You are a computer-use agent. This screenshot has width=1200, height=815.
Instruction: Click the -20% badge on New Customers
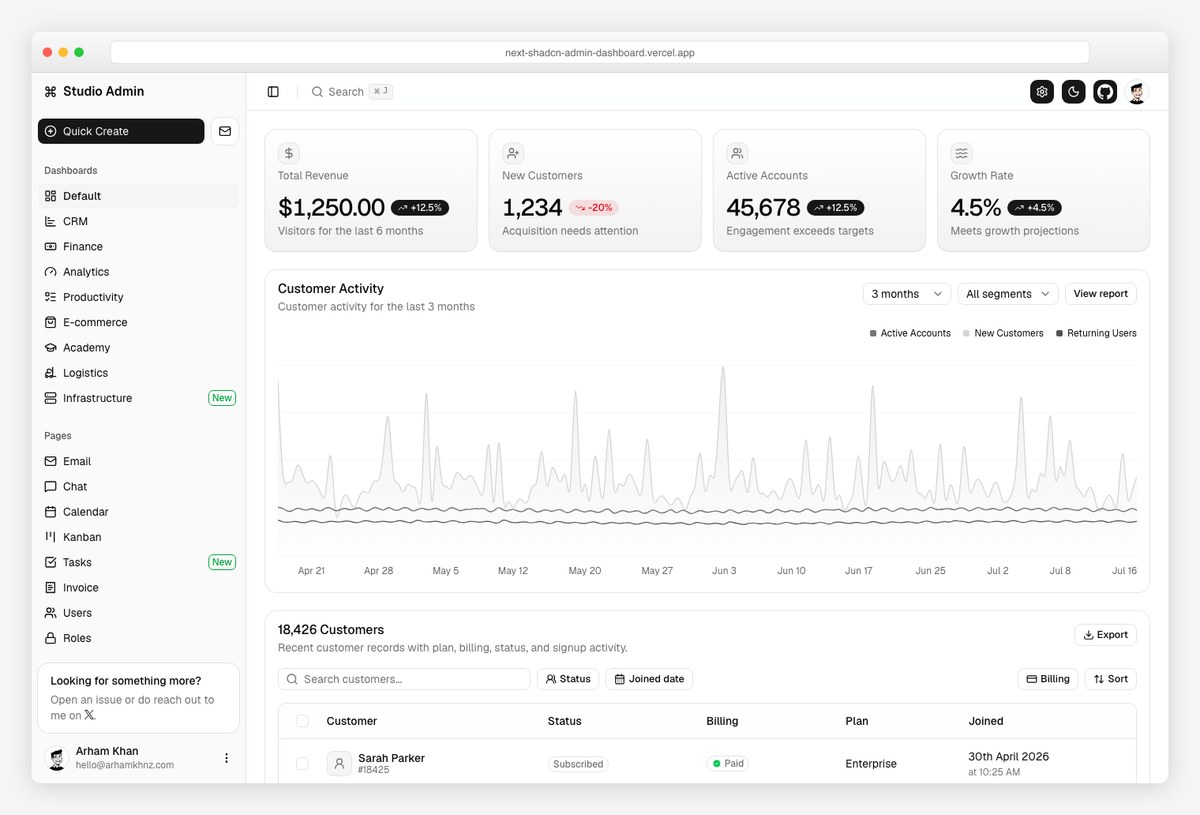coord(594,208)
